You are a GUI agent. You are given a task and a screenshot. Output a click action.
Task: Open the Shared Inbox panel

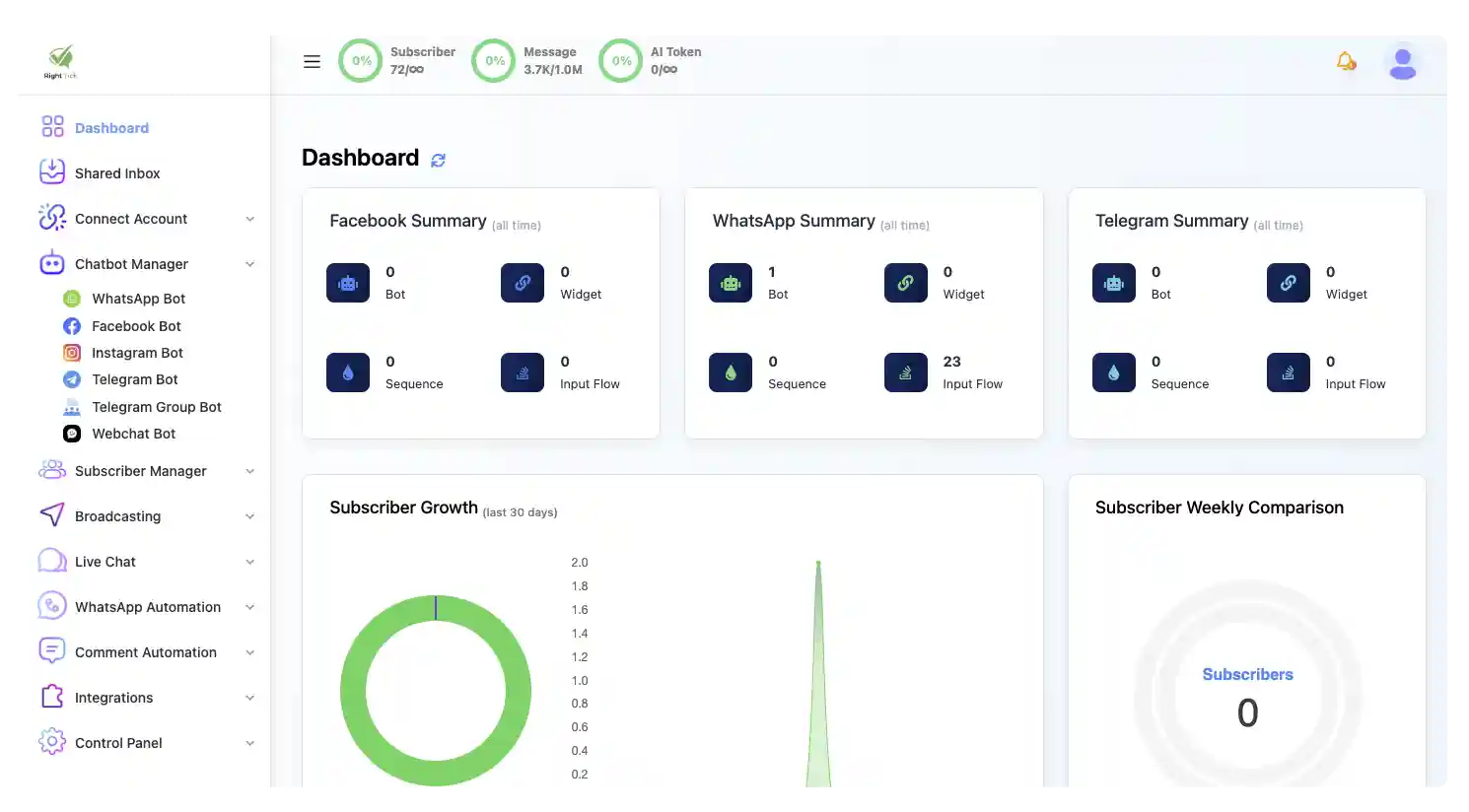click(117, 172)
